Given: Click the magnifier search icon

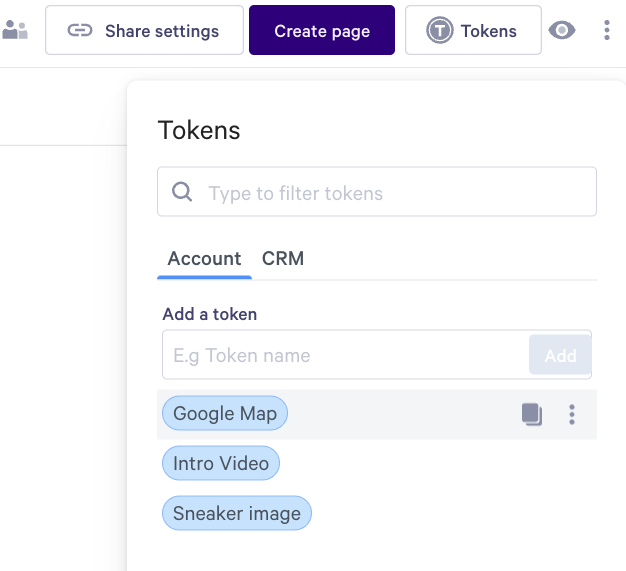Looking at the screenshot, I should coord(182,192).
